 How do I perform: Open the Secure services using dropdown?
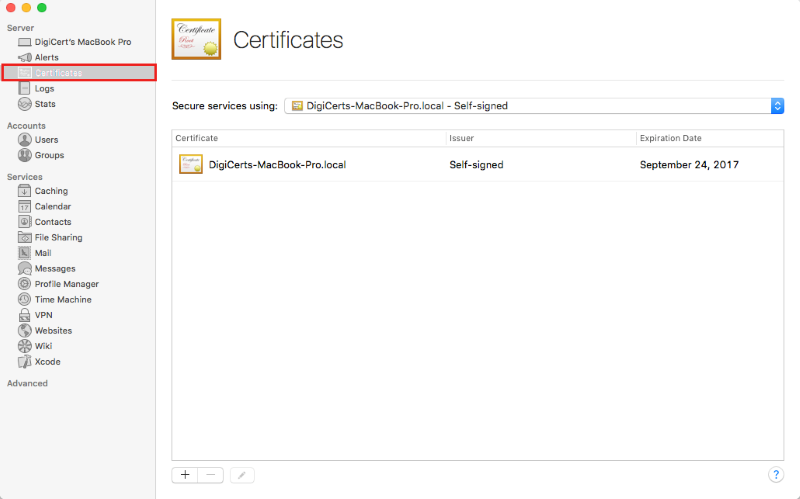click(x=534, y=106)
